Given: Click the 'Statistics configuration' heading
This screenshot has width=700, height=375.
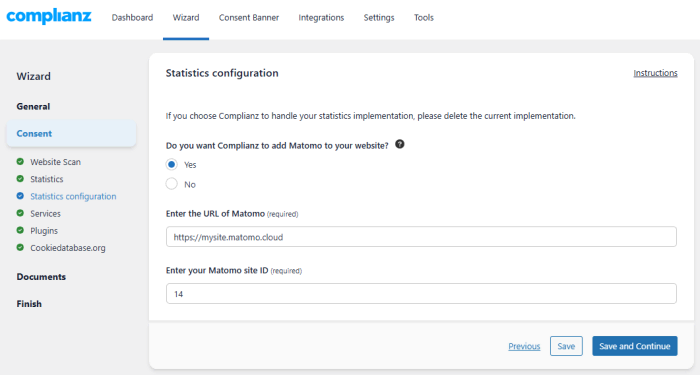Looking at the screenshot, I should click(222, 73).
